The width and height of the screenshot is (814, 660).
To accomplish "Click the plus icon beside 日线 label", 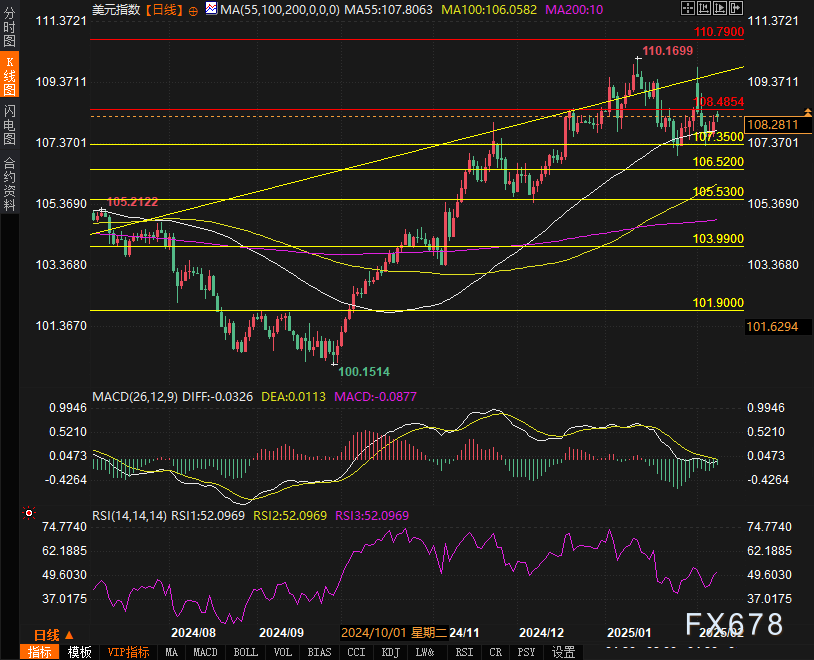I will [193, 9].
